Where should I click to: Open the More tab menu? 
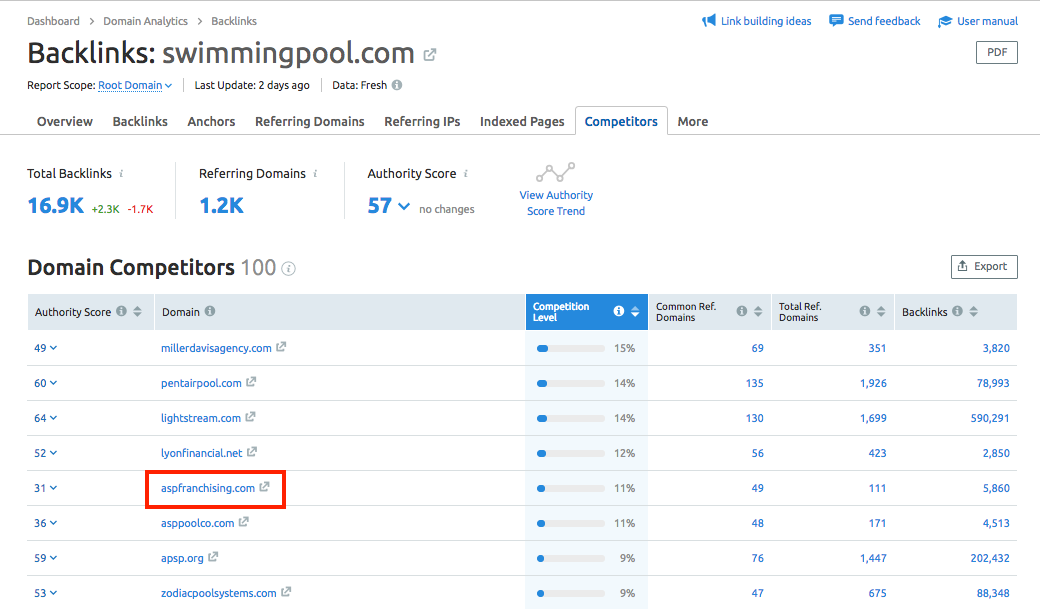pyautogui.click(x=692, y=121)
